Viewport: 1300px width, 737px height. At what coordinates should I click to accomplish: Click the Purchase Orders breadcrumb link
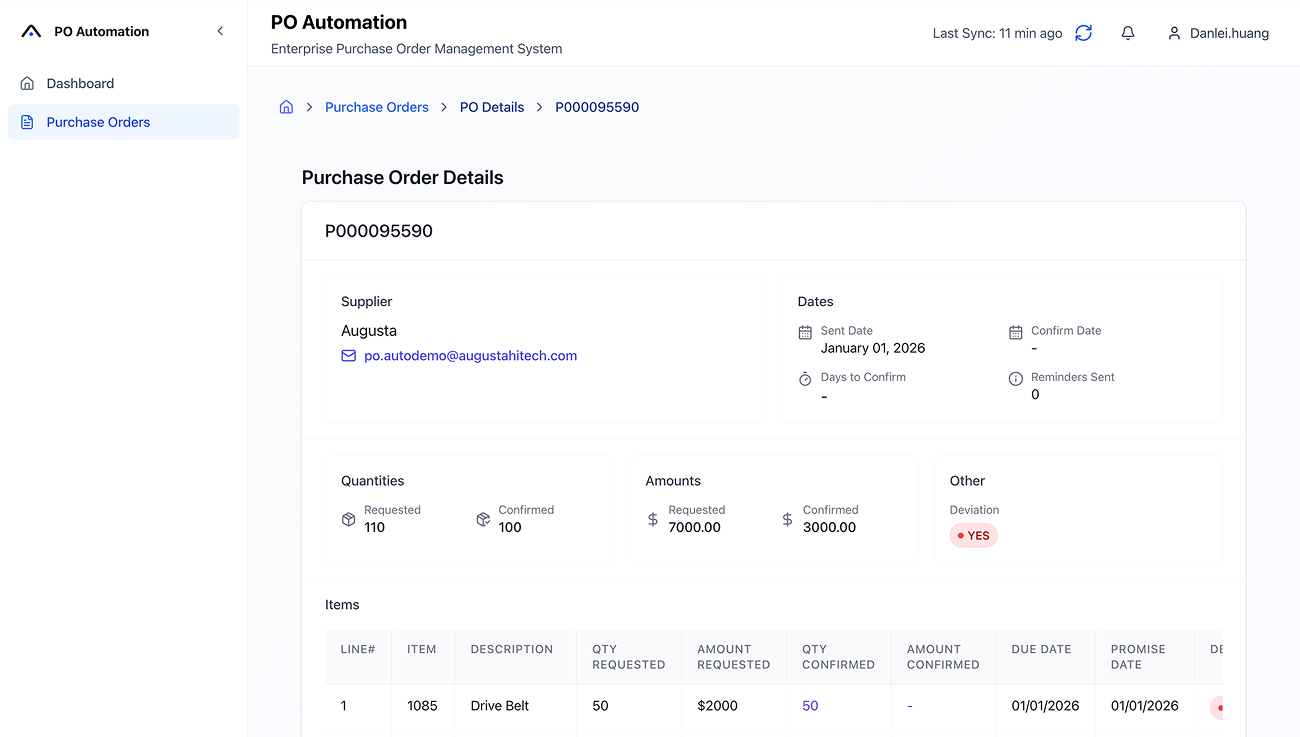coord(376,107)
